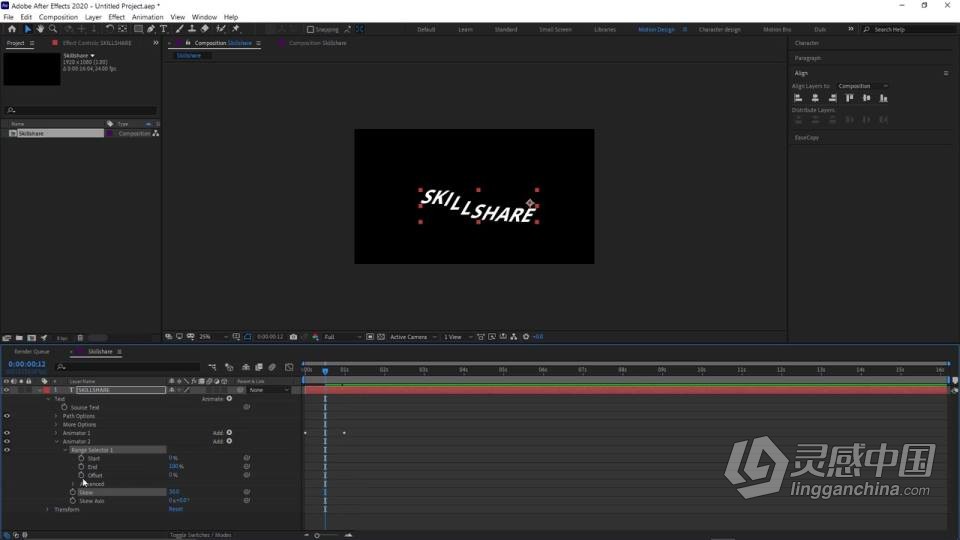Open the Active Camera dropdown
Image resolution: width=960 pixels, height=540 pixels.
[413, 337]
